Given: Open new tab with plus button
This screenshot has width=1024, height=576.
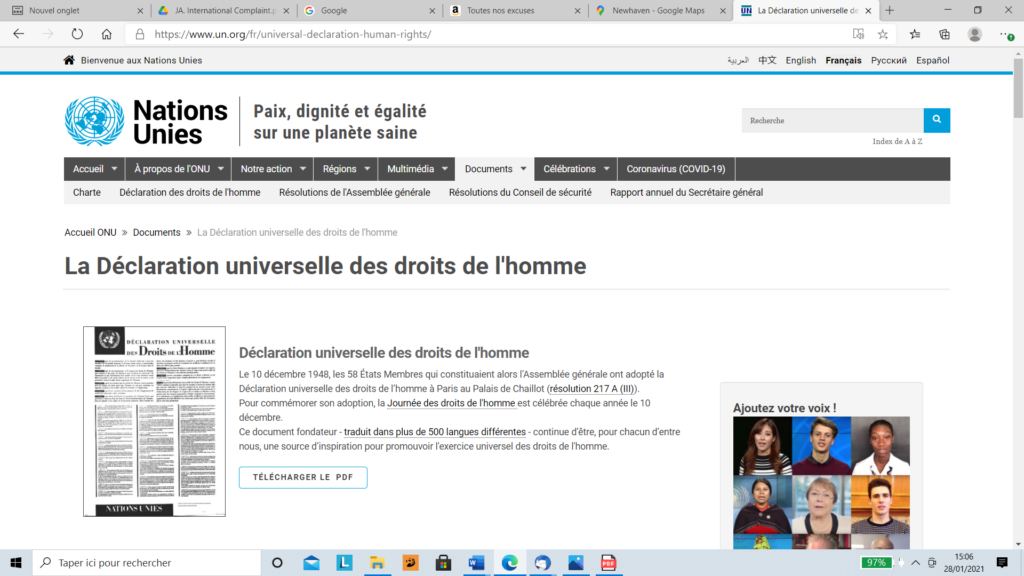Looking at the screenshot, I should tap(889, 10).
